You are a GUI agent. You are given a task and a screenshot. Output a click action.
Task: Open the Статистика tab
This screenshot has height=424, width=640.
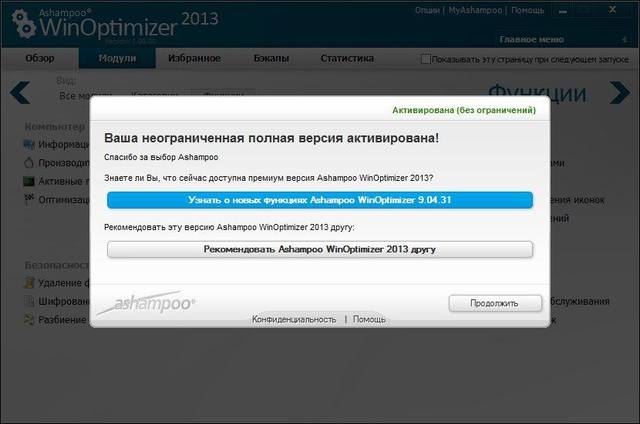tap(347, 58)
